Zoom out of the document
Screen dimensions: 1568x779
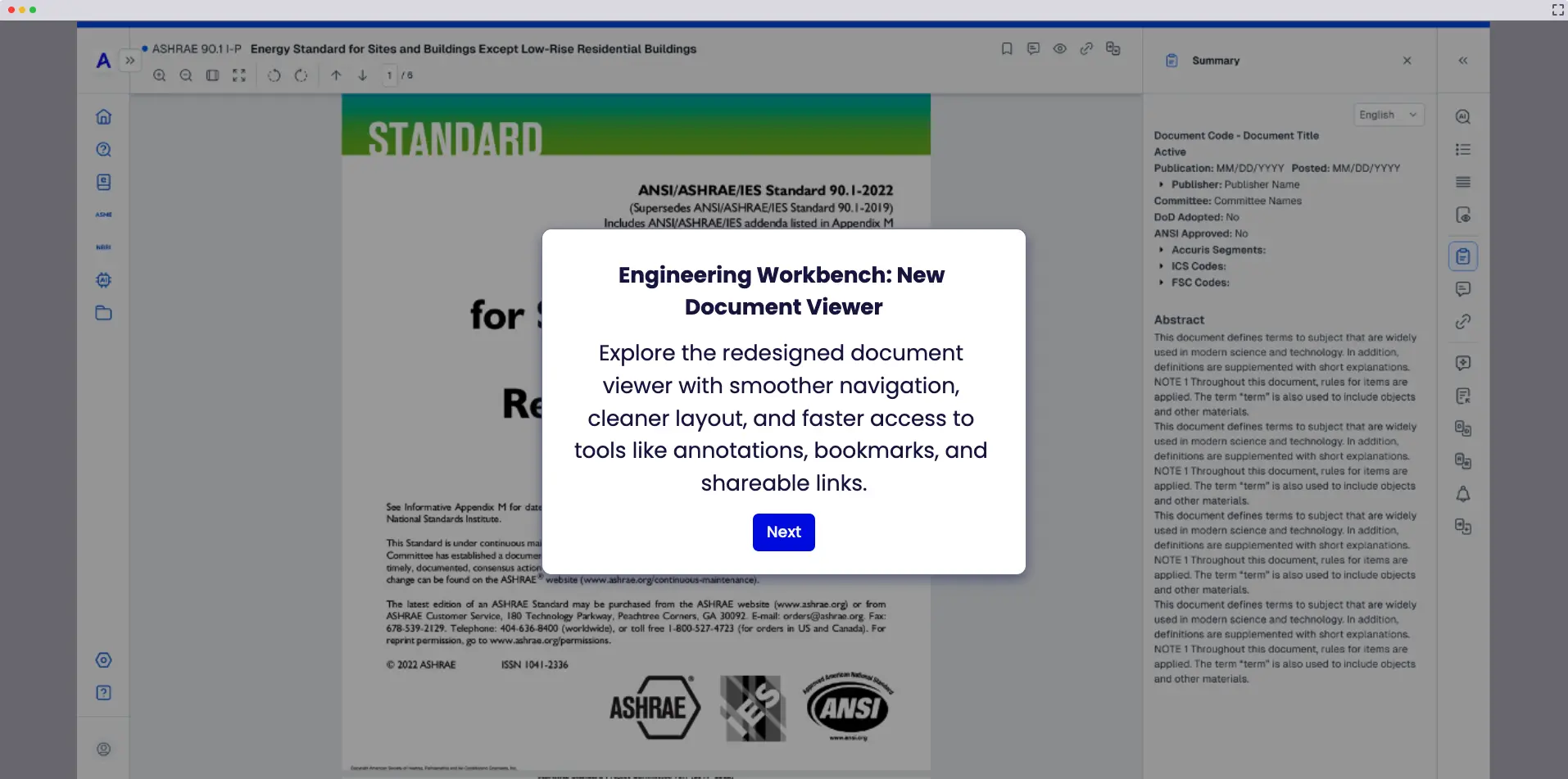[186, 75]
